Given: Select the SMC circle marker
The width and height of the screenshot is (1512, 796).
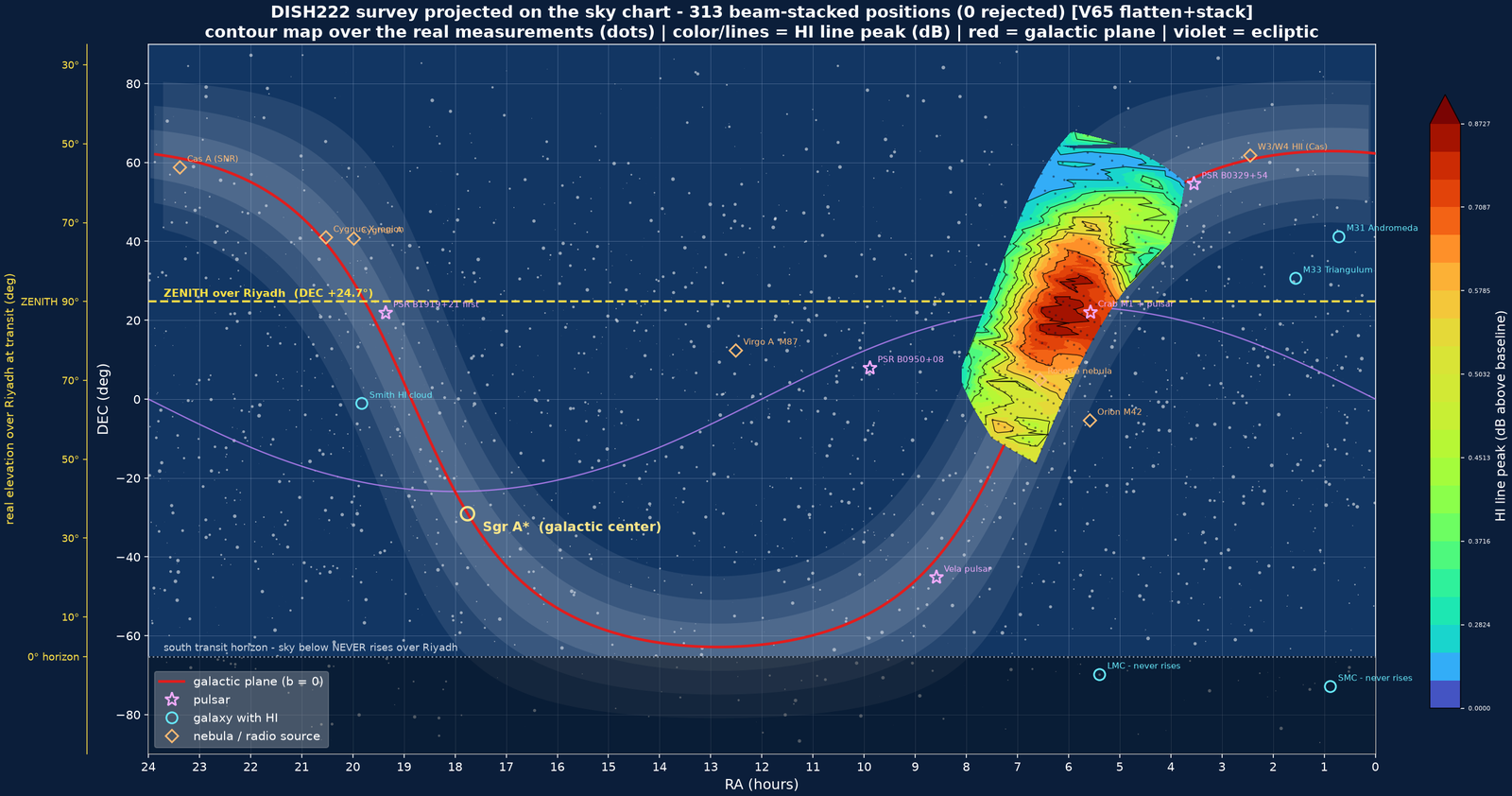Looking at the screenshot, I should coord(1331,686).
